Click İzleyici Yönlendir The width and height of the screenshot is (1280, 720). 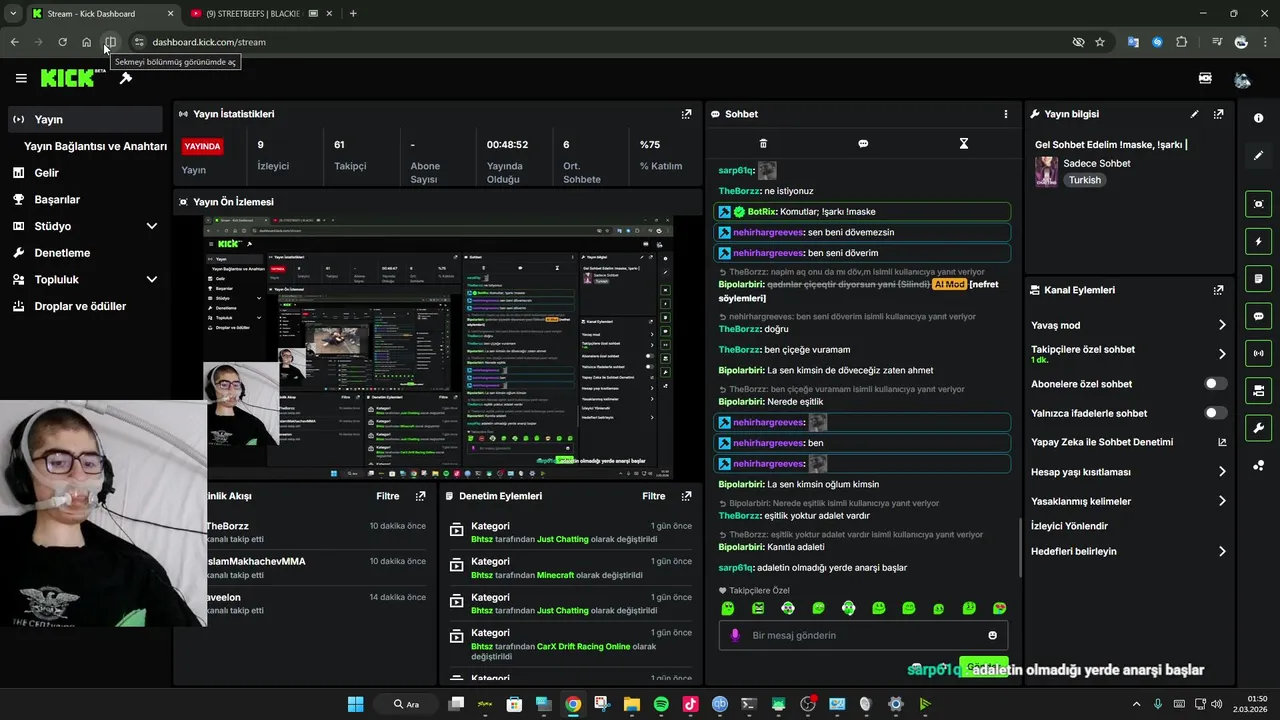[x=1069, y=526]
